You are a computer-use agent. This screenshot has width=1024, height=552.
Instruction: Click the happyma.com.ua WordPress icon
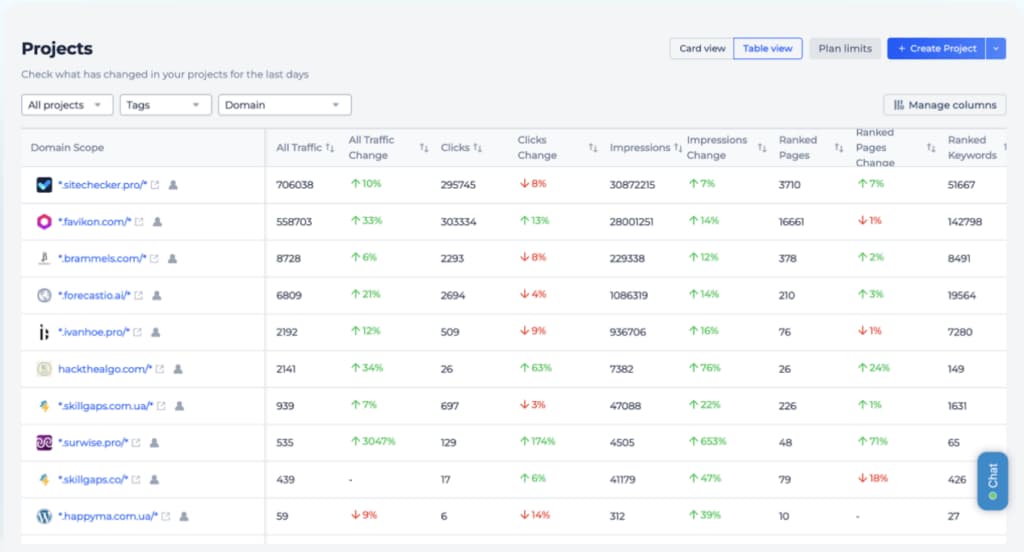pyautogui.click(x=44, y=516)
